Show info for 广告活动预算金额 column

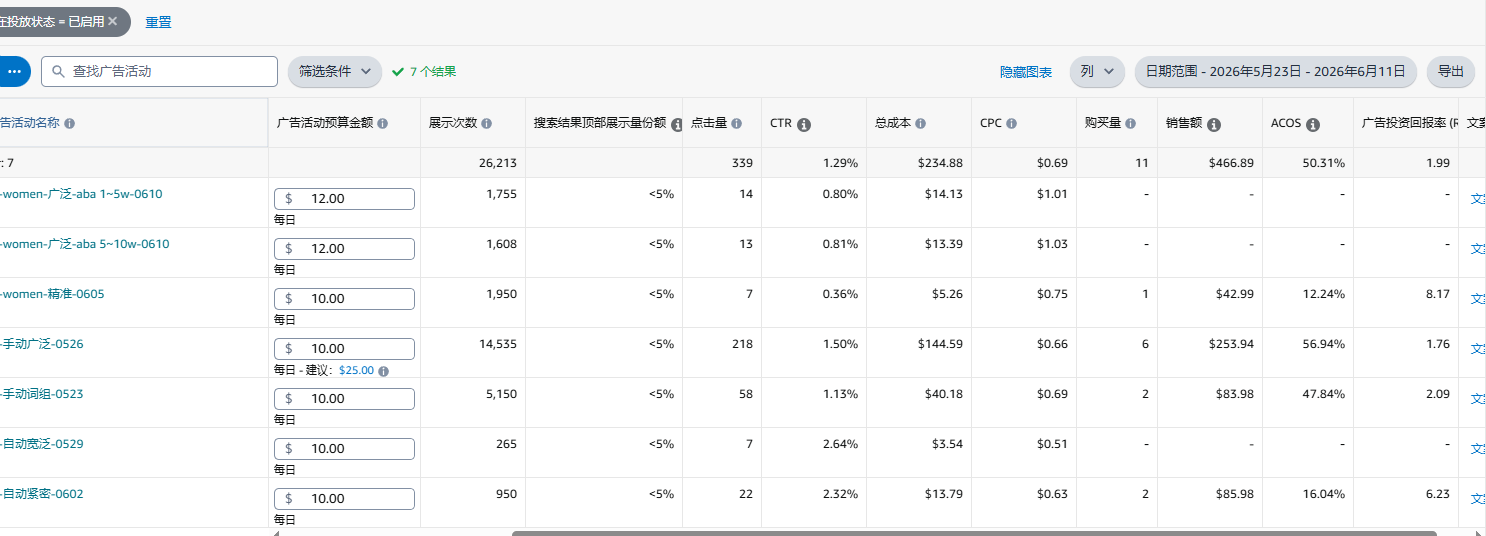[383, 123]
